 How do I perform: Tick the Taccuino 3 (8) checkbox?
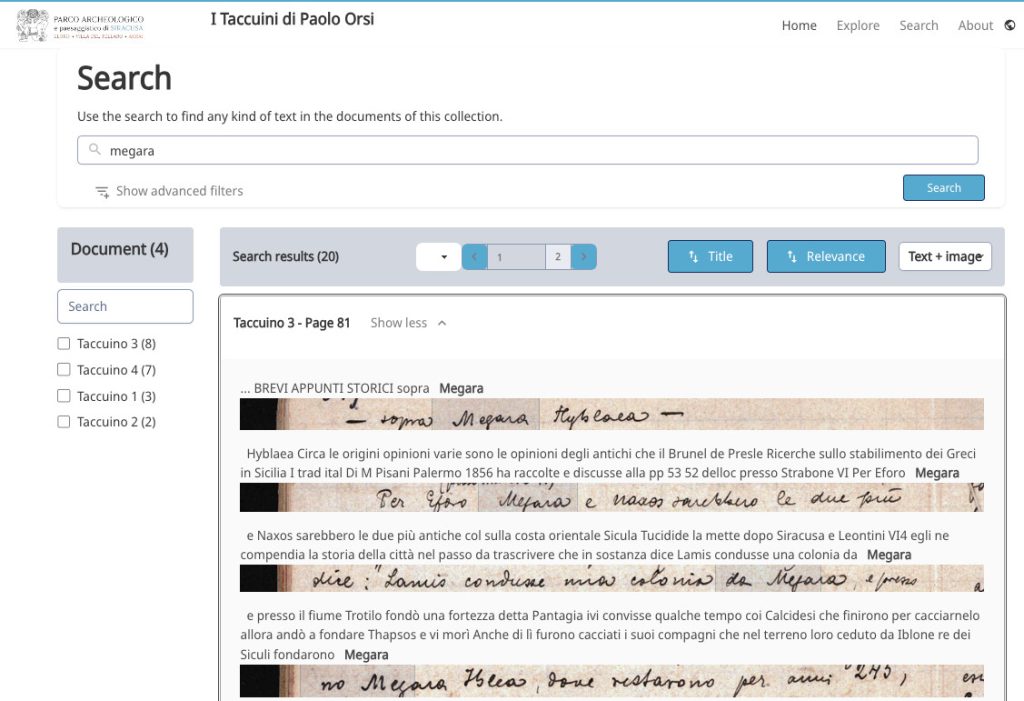[63, 344]
